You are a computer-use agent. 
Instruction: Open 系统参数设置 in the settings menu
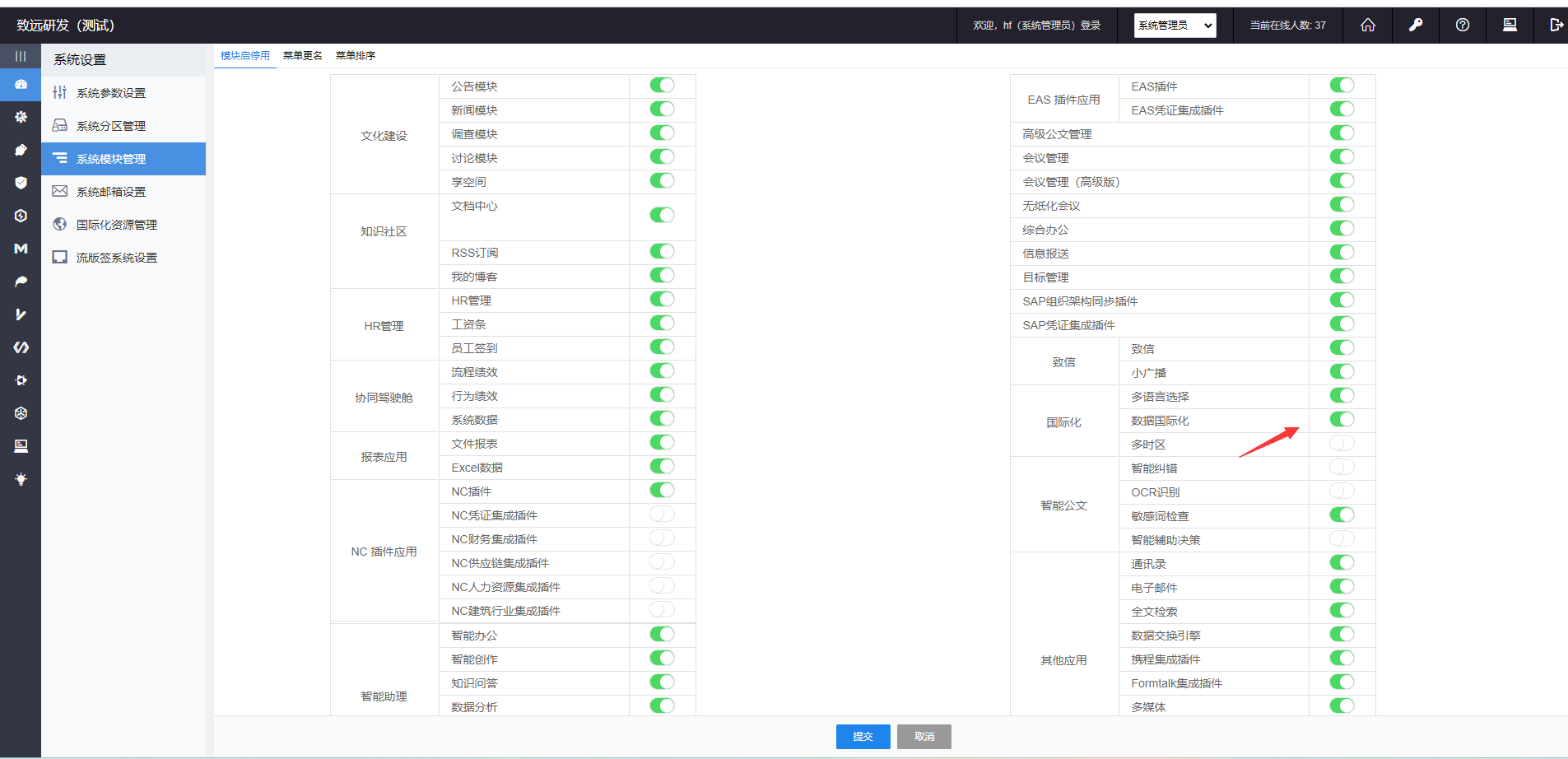pyautogui.click(x=111, y=93)
